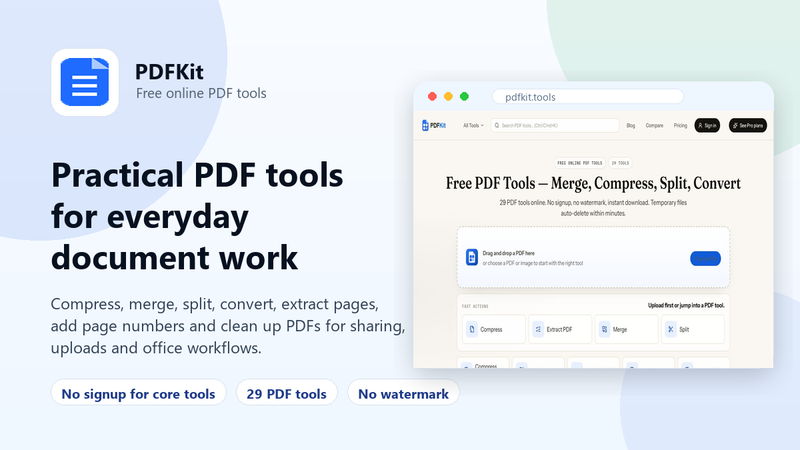The width and height of the screenshot is (800, 450).
Task: Select the Split fast action card
Action: click(693, 330)
